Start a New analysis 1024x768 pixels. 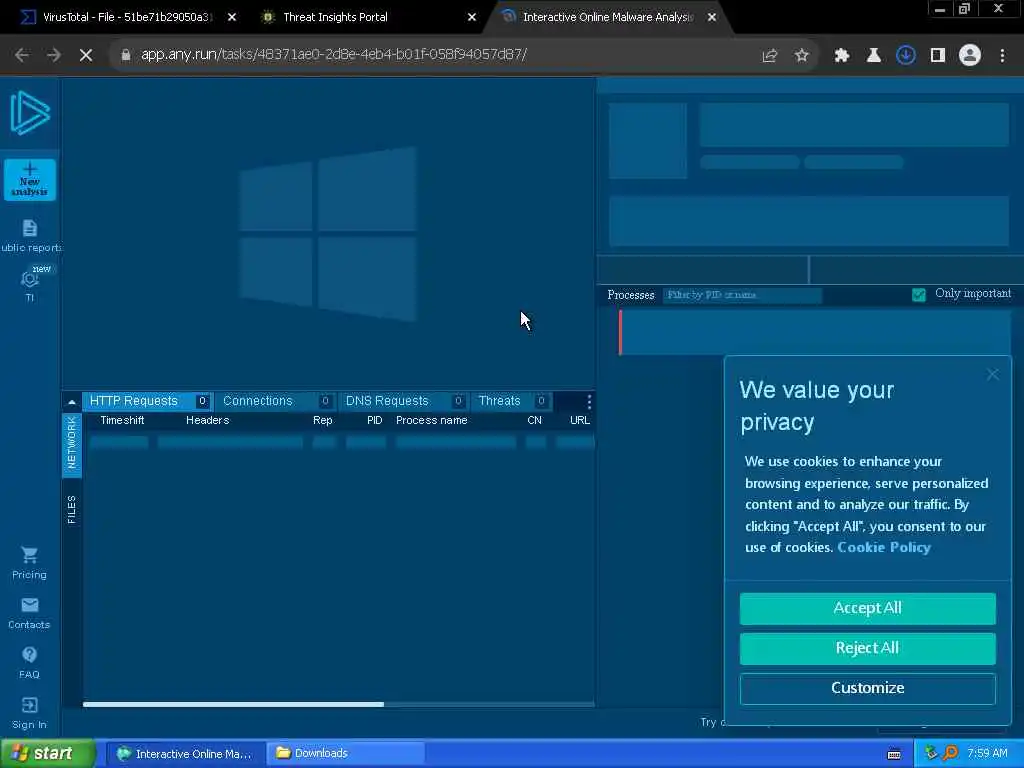tap(30, 180)
